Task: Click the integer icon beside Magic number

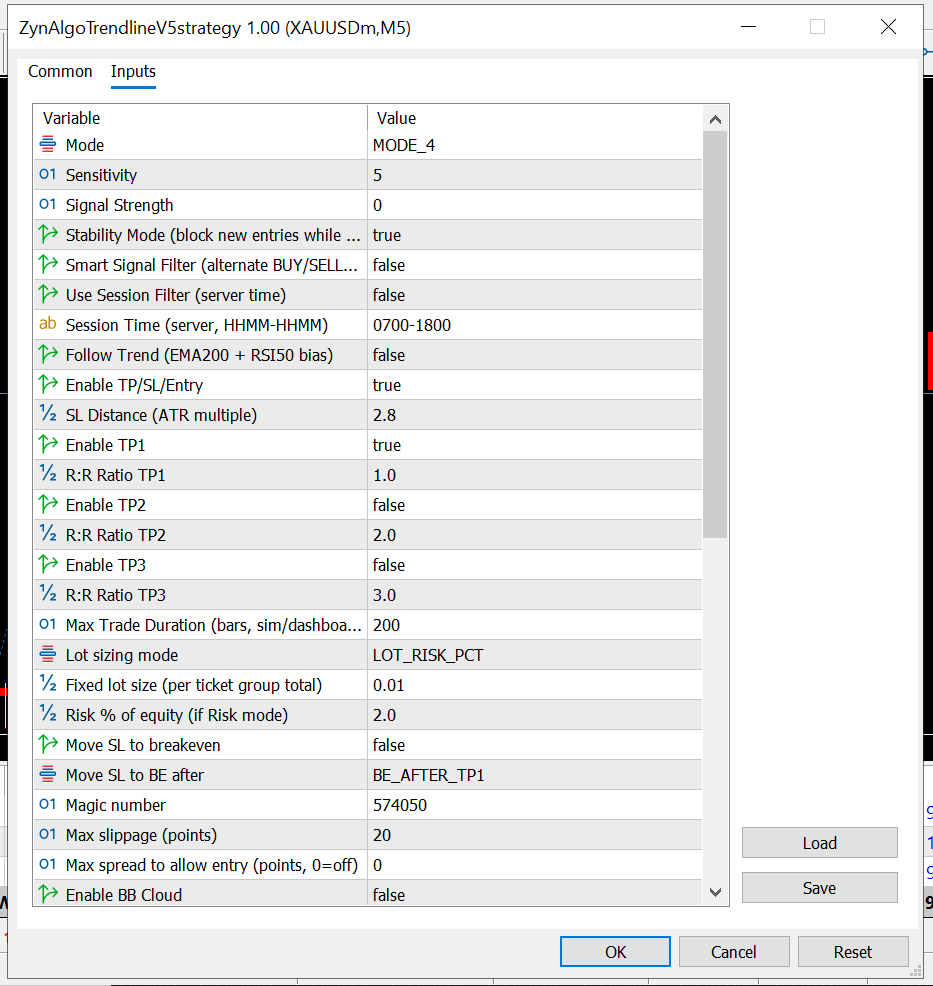Action: [x=48, y=804]
